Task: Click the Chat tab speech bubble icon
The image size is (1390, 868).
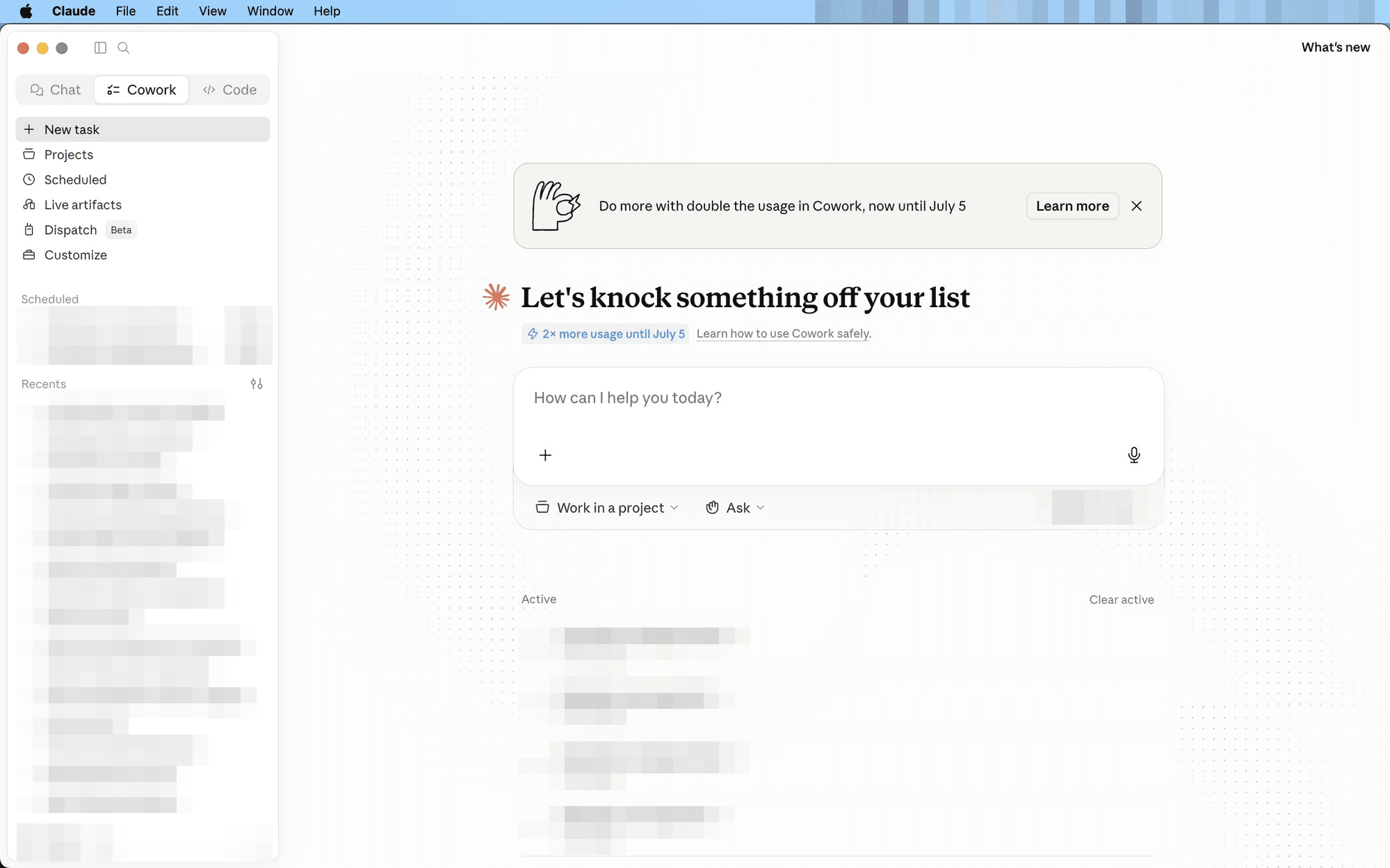Action: pos(37,90)
